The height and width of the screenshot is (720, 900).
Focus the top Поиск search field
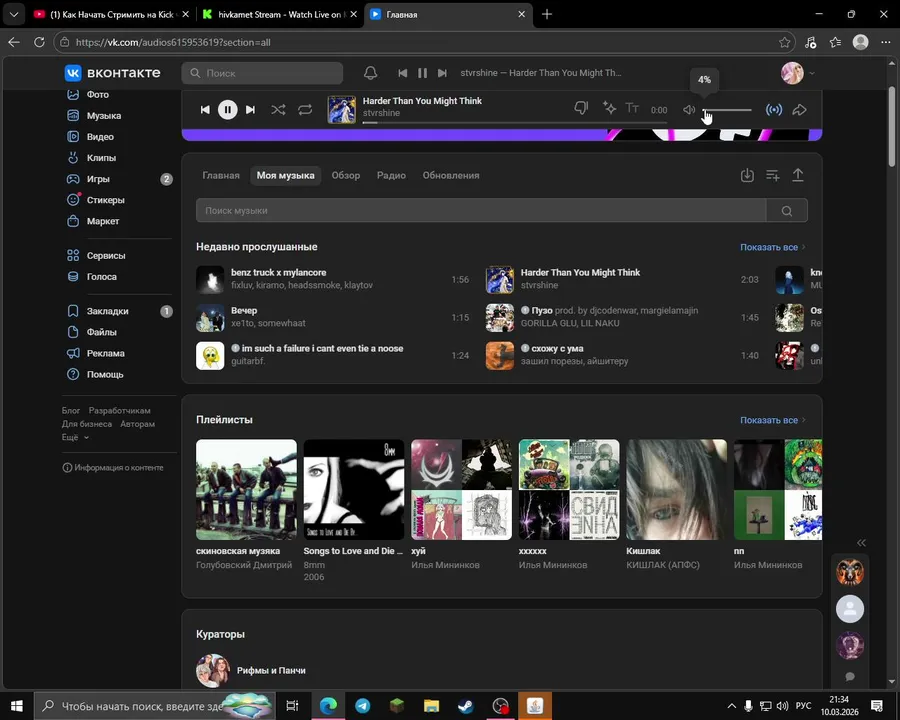click(262, 73)
